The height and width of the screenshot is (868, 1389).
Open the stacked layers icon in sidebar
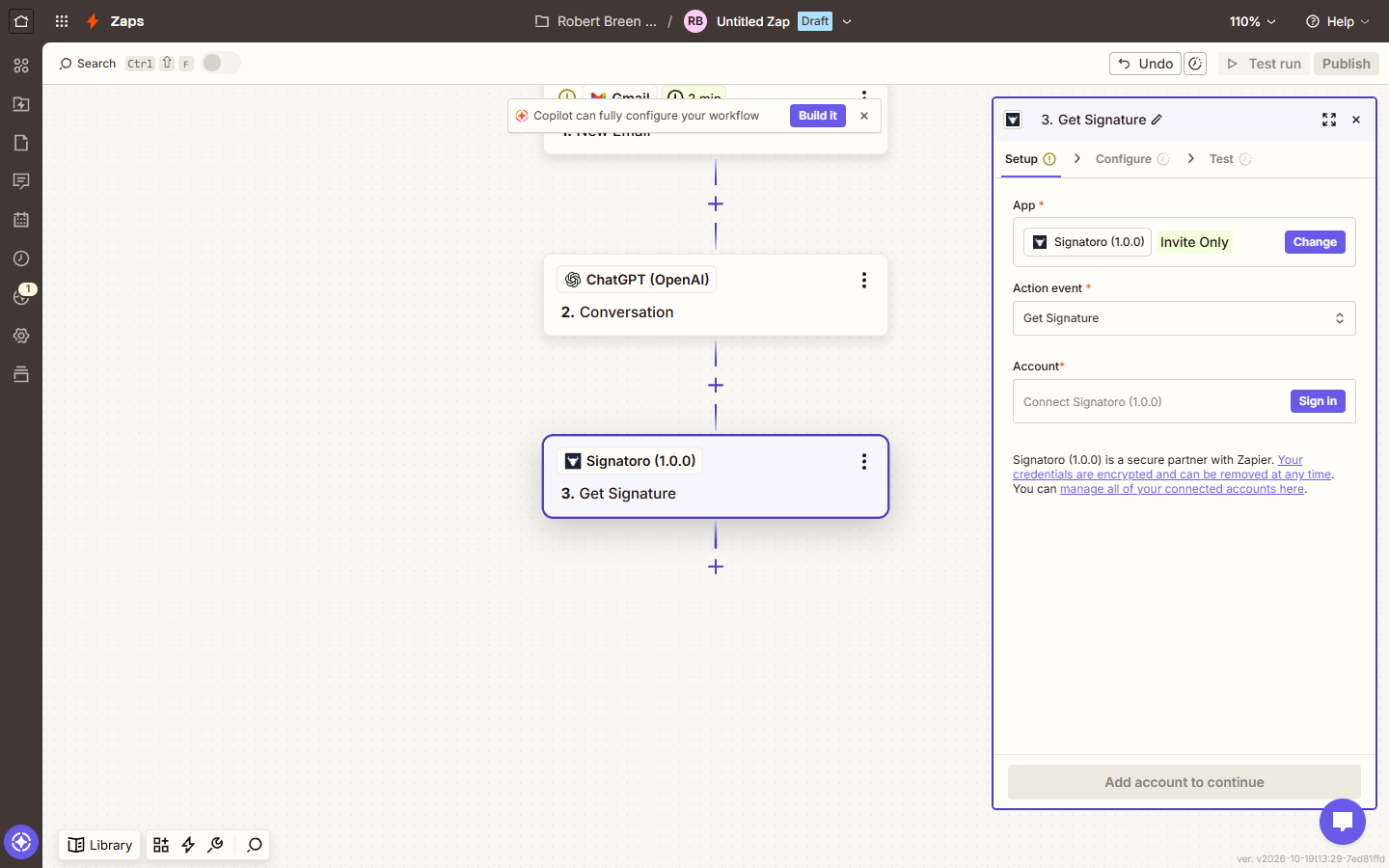21,374
